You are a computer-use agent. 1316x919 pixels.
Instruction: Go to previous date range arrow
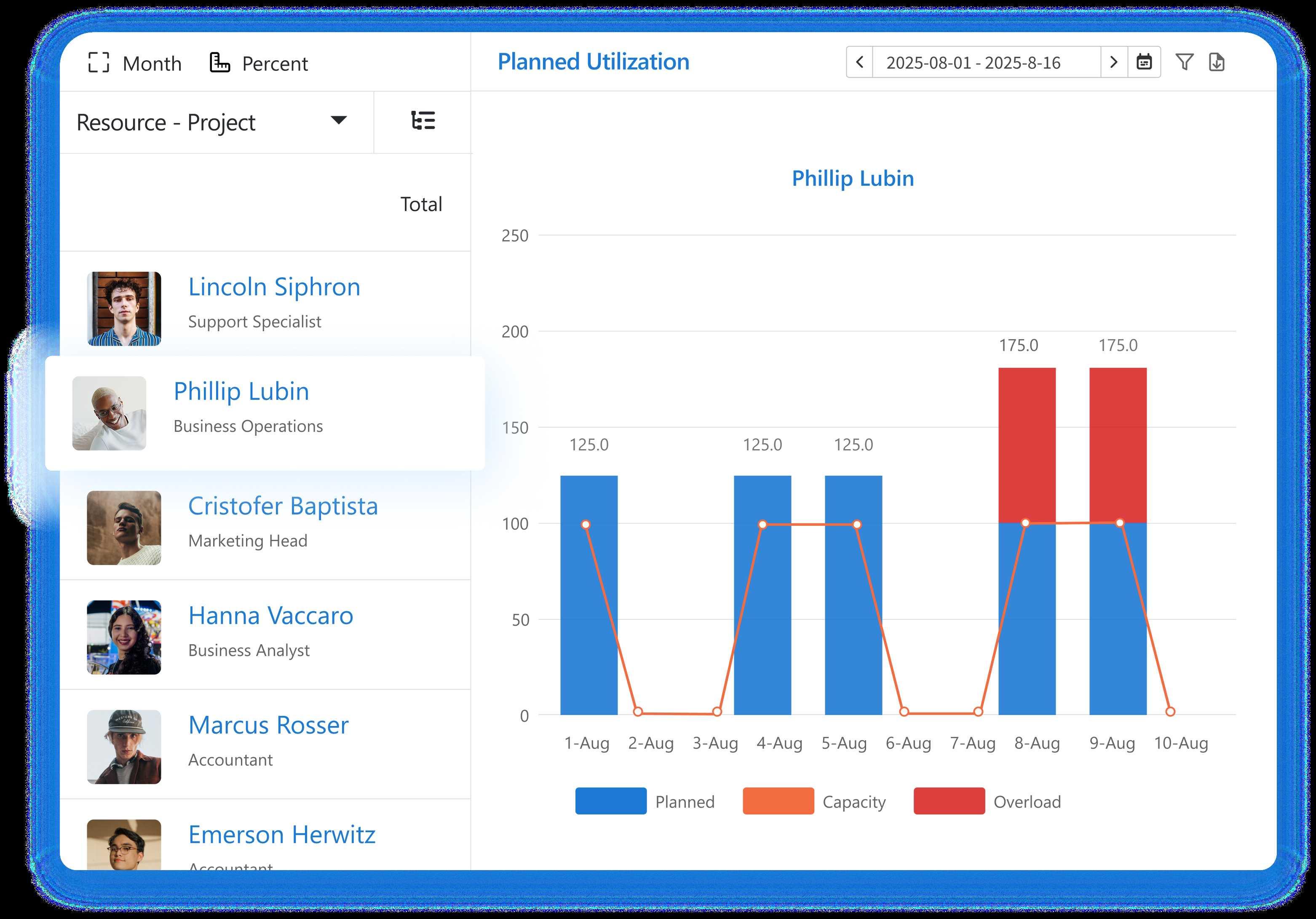(859, 62)
